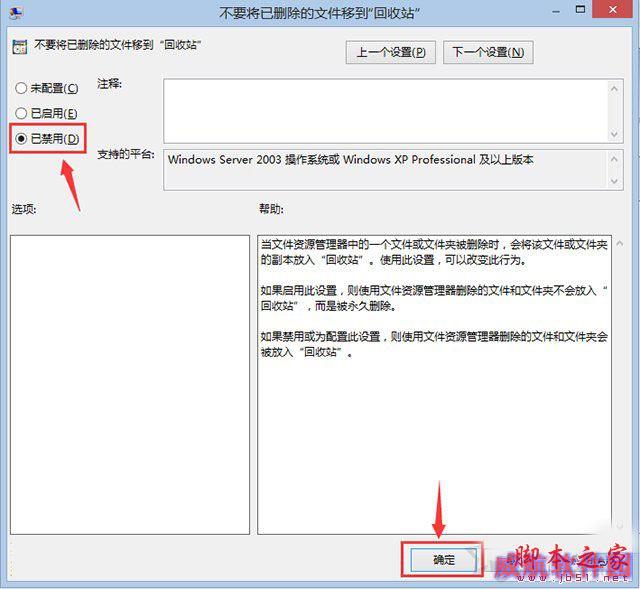Screen dimensions: 640x589
Task: Click help paragraph starting 如果禁用或为配置此设置
Action: pos(434,344)
